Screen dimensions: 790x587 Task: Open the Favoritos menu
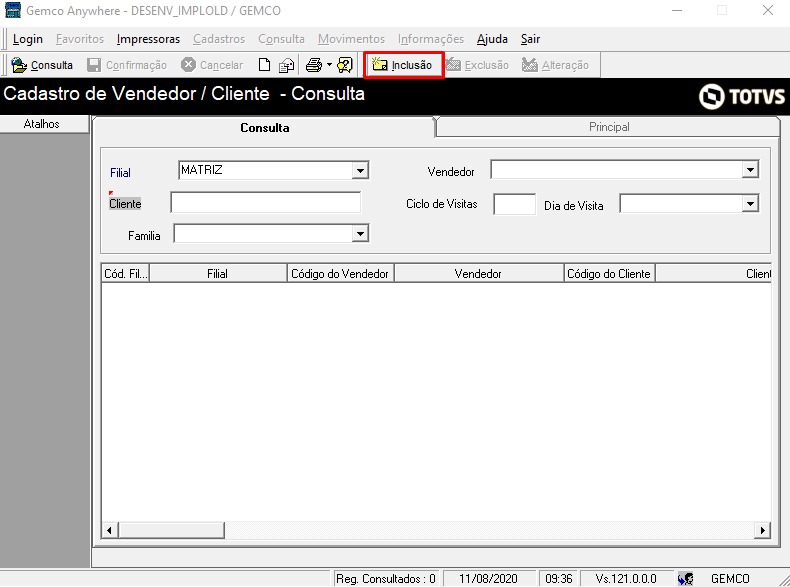tap(80, 39)
